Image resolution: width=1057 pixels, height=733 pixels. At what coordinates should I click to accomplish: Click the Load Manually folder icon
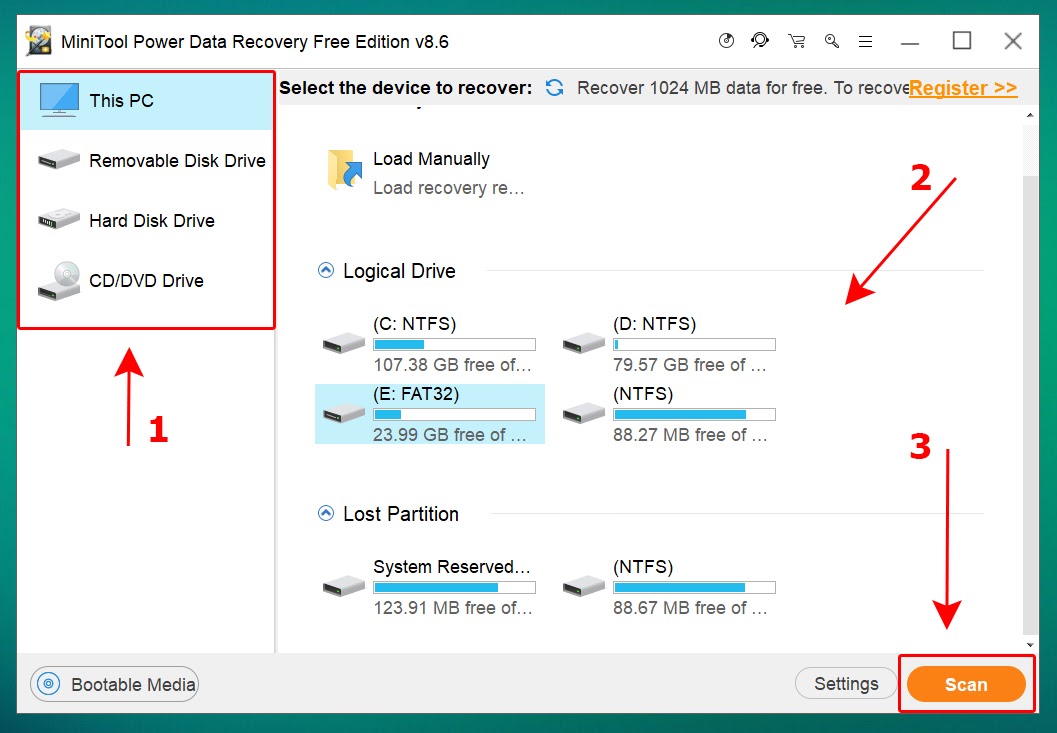(345, 171)
